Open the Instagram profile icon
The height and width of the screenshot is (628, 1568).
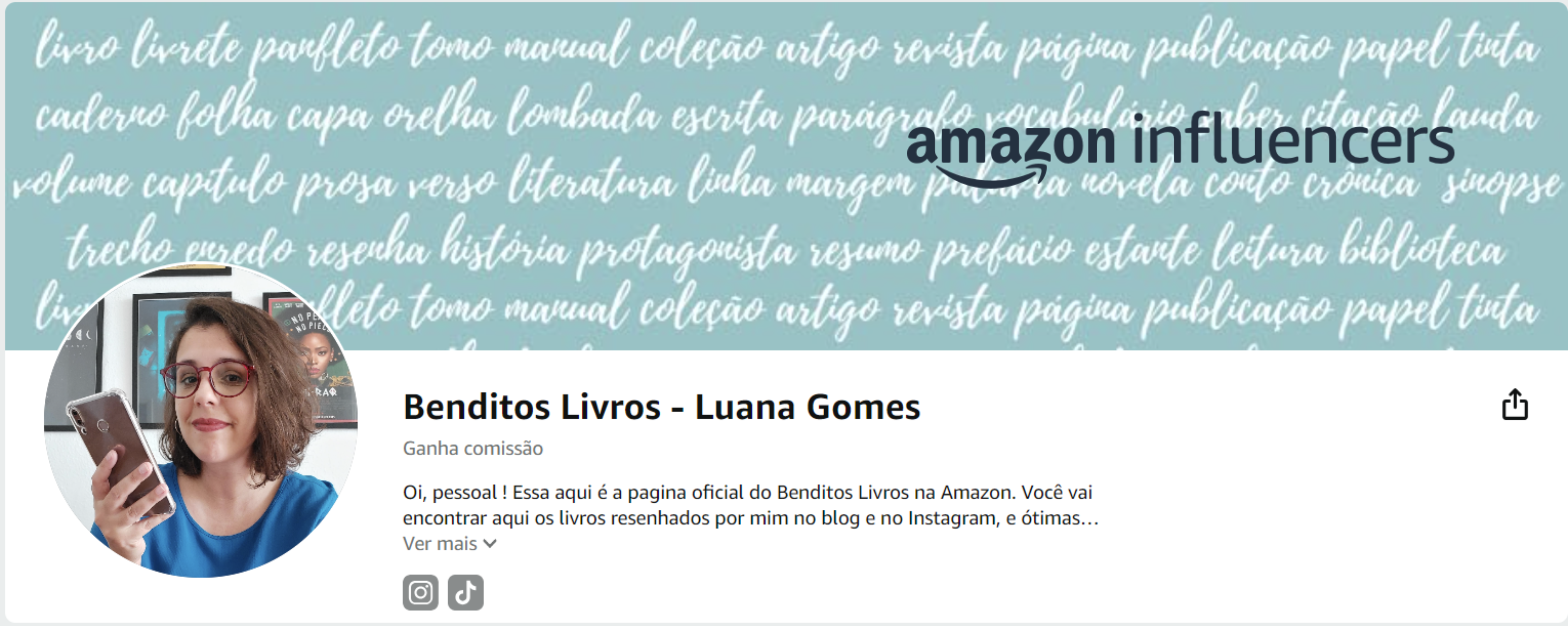tap(420, 592)
